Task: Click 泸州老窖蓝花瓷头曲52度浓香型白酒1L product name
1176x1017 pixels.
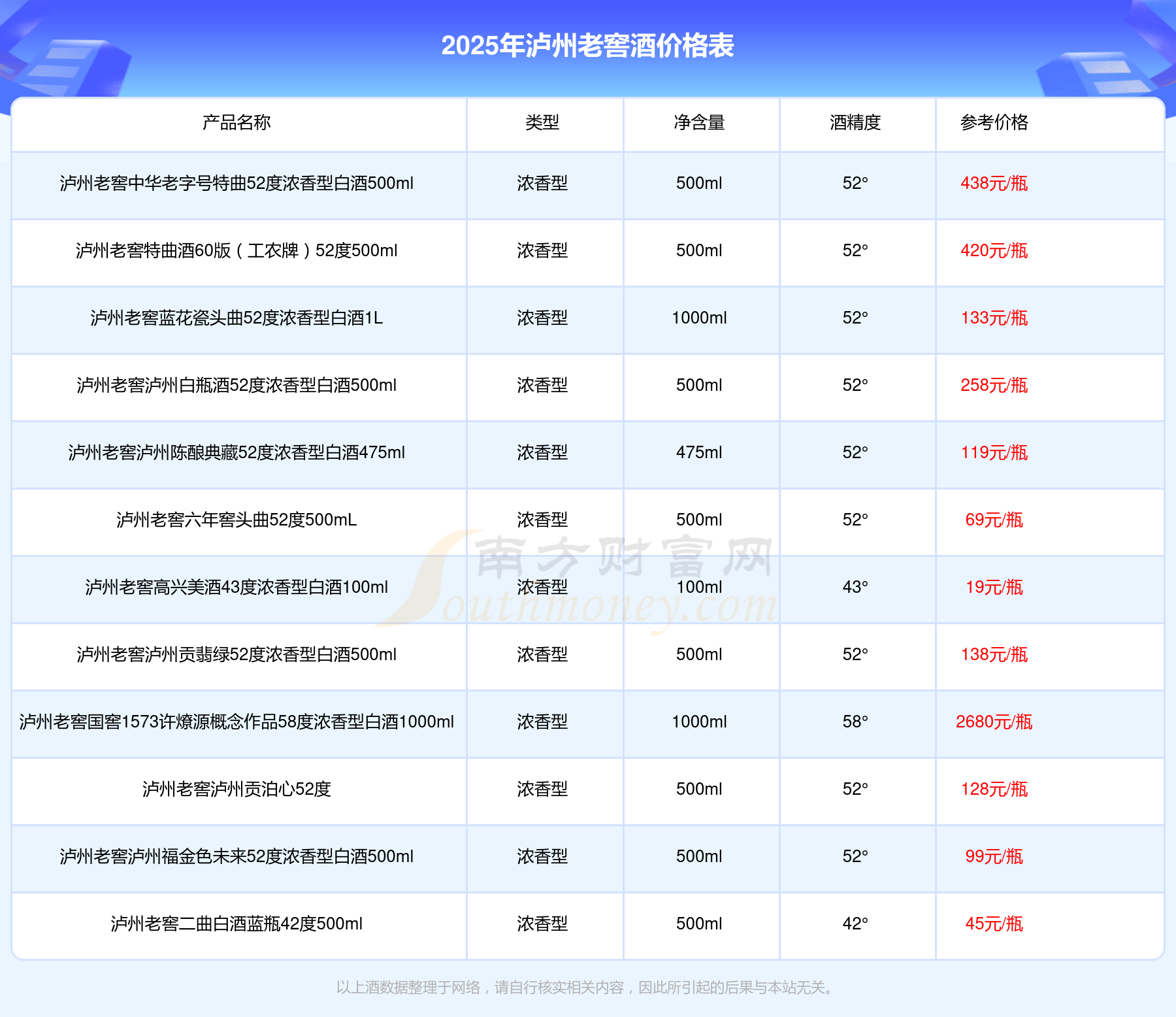Action: [x=237, y=318]
